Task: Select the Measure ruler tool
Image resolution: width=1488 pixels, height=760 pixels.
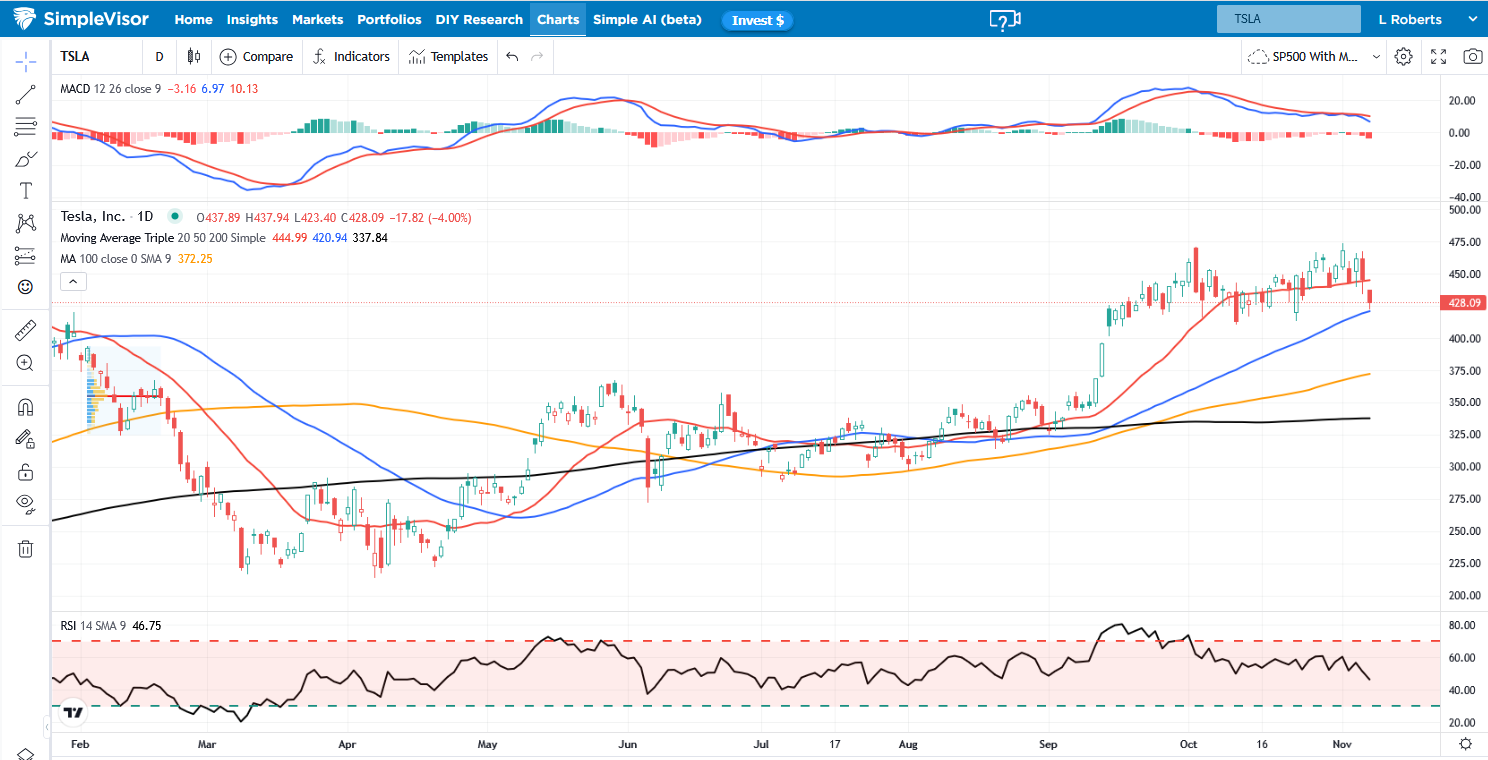Action: (x=27, y=330)
